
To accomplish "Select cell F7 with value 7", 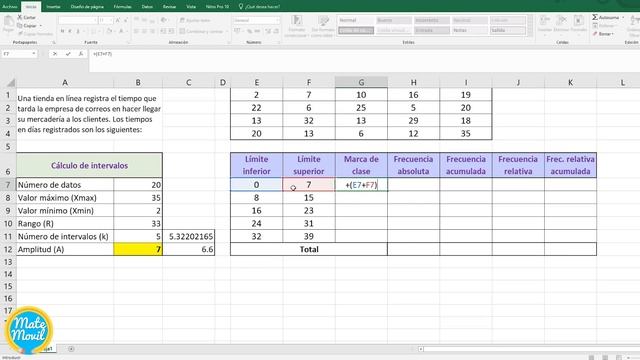I will 309,185.
